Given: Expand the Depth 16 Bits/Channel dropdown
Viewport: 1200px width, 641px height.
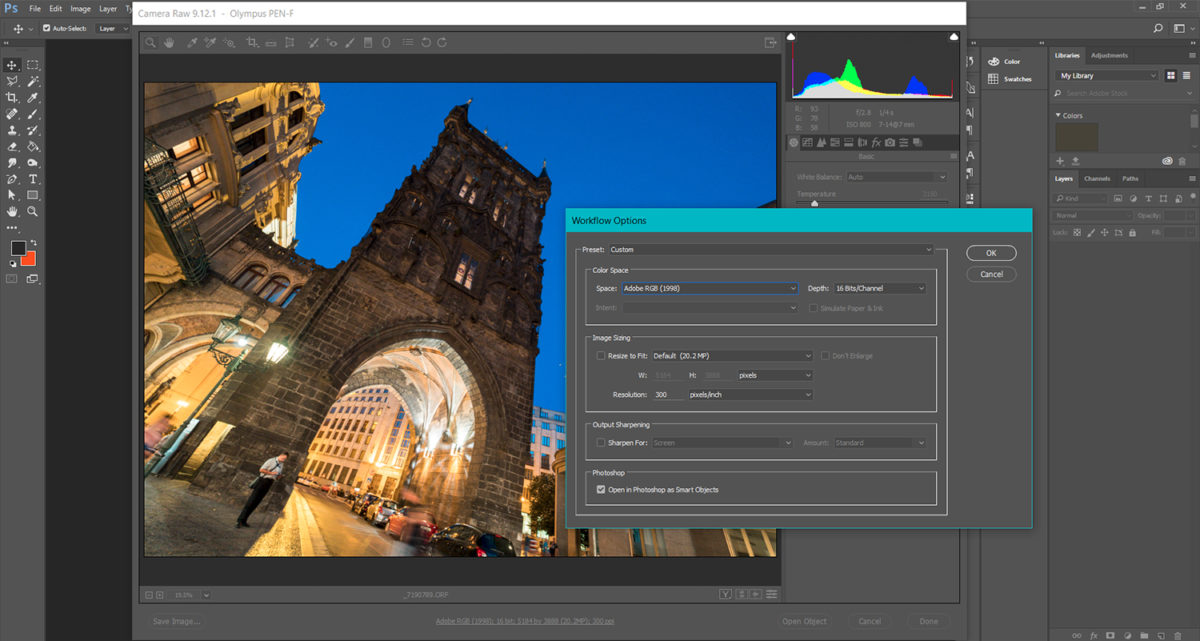Looking at the screenshot, I should pos(880,288).
